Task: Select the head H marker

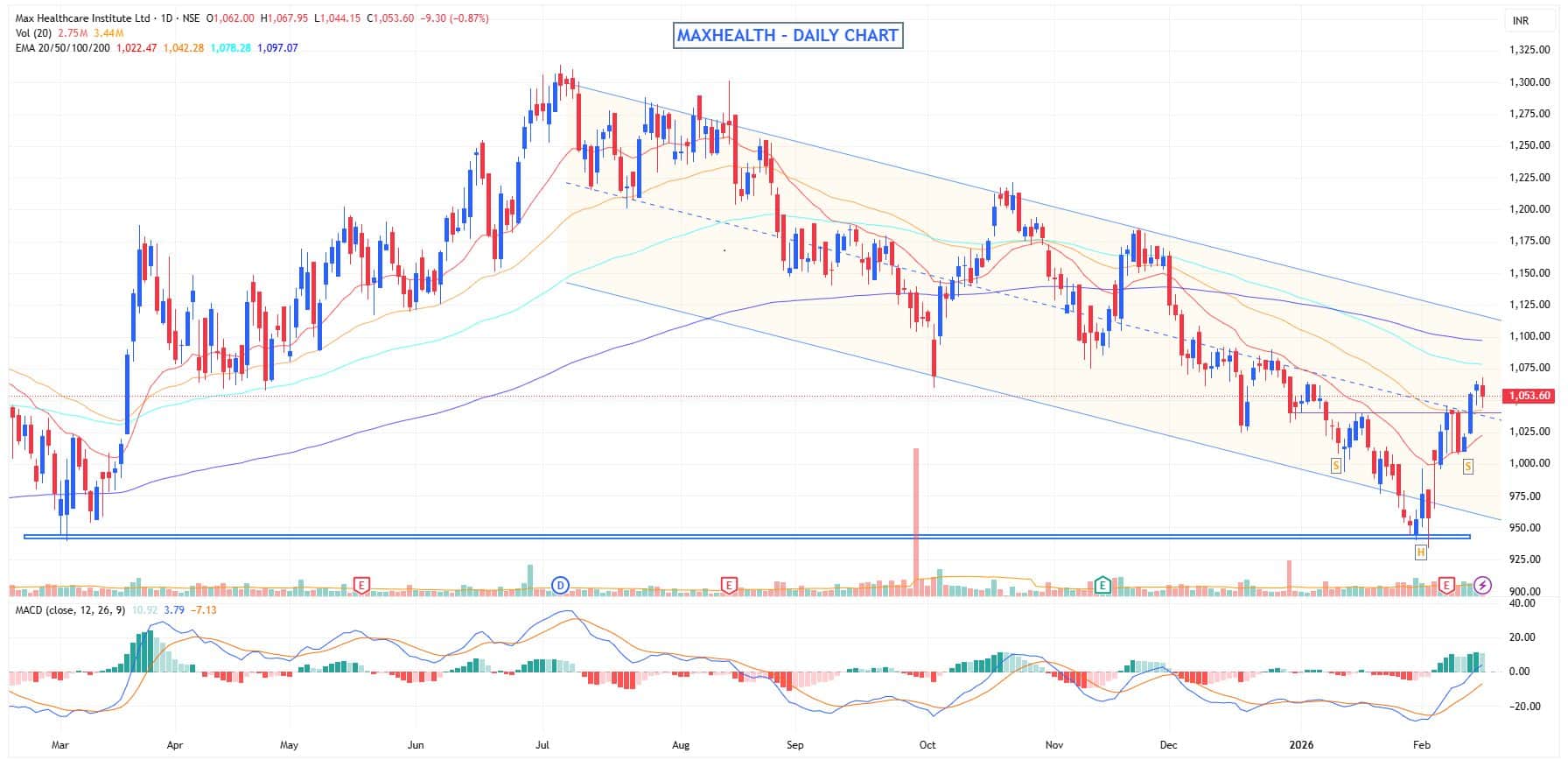Action: [1421, 552]
